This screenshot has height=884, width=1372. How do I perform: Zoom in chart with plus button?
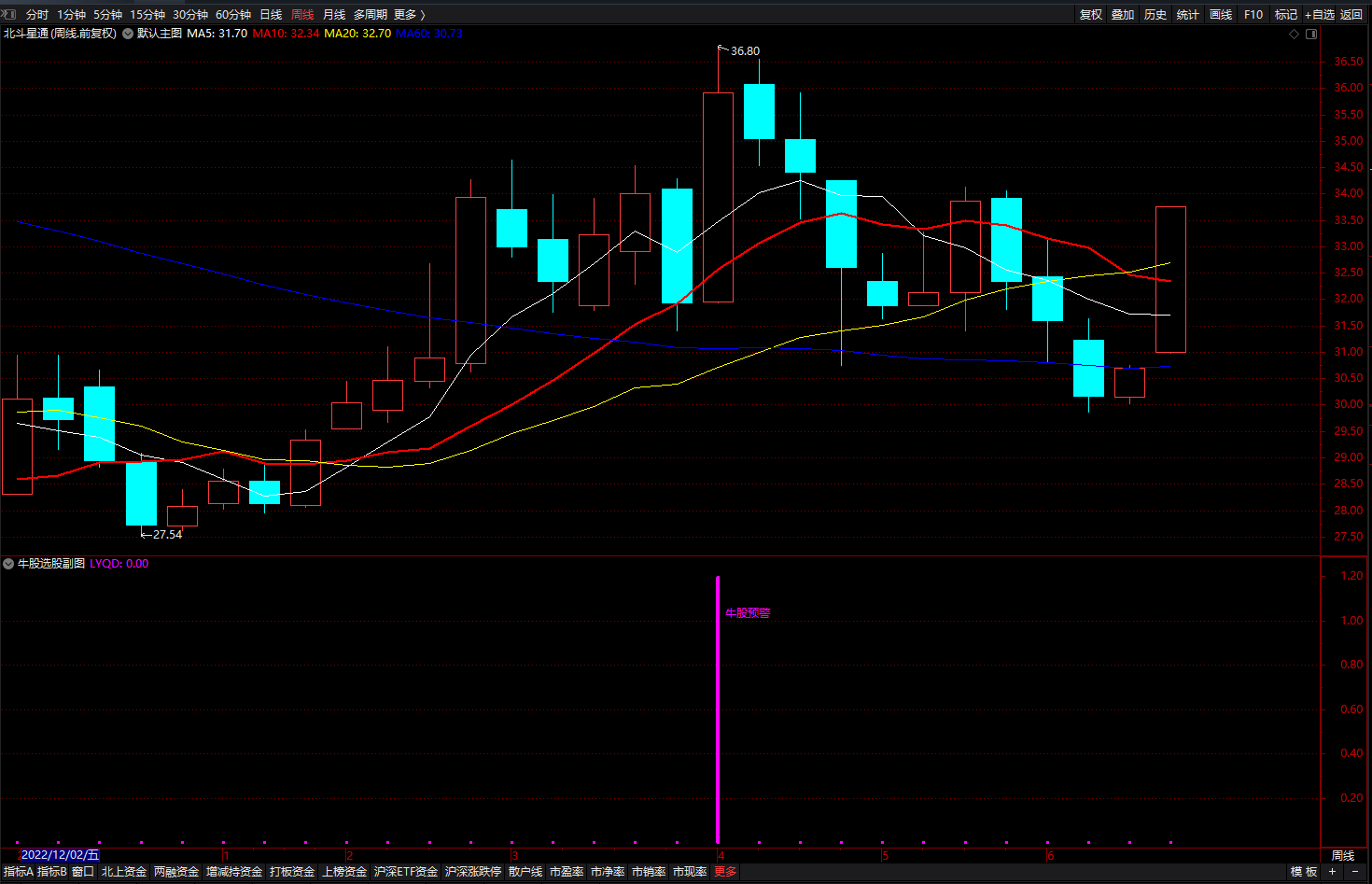(1332, 872)
